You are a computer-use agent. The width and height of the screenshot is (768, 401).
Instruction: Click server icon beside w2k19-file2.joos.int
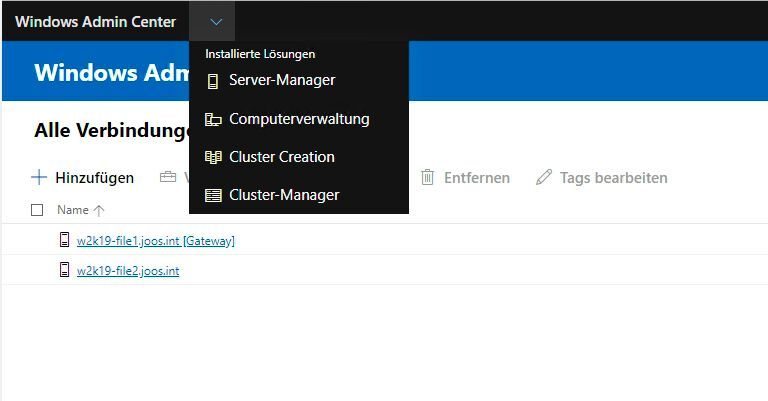click(x=64, y=269)
